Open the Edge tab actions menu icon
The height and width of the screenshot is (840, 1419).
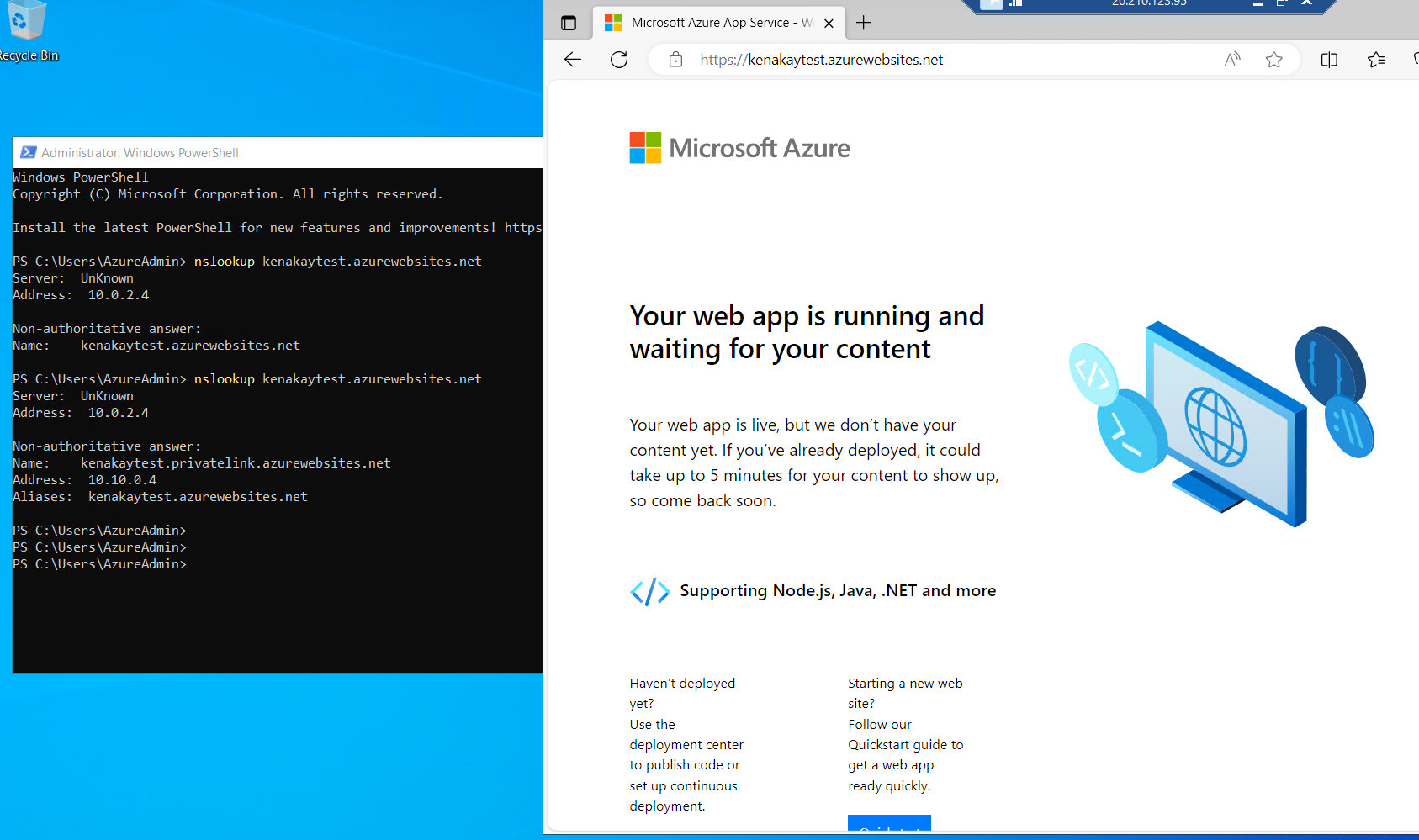[x=569, y=23]
